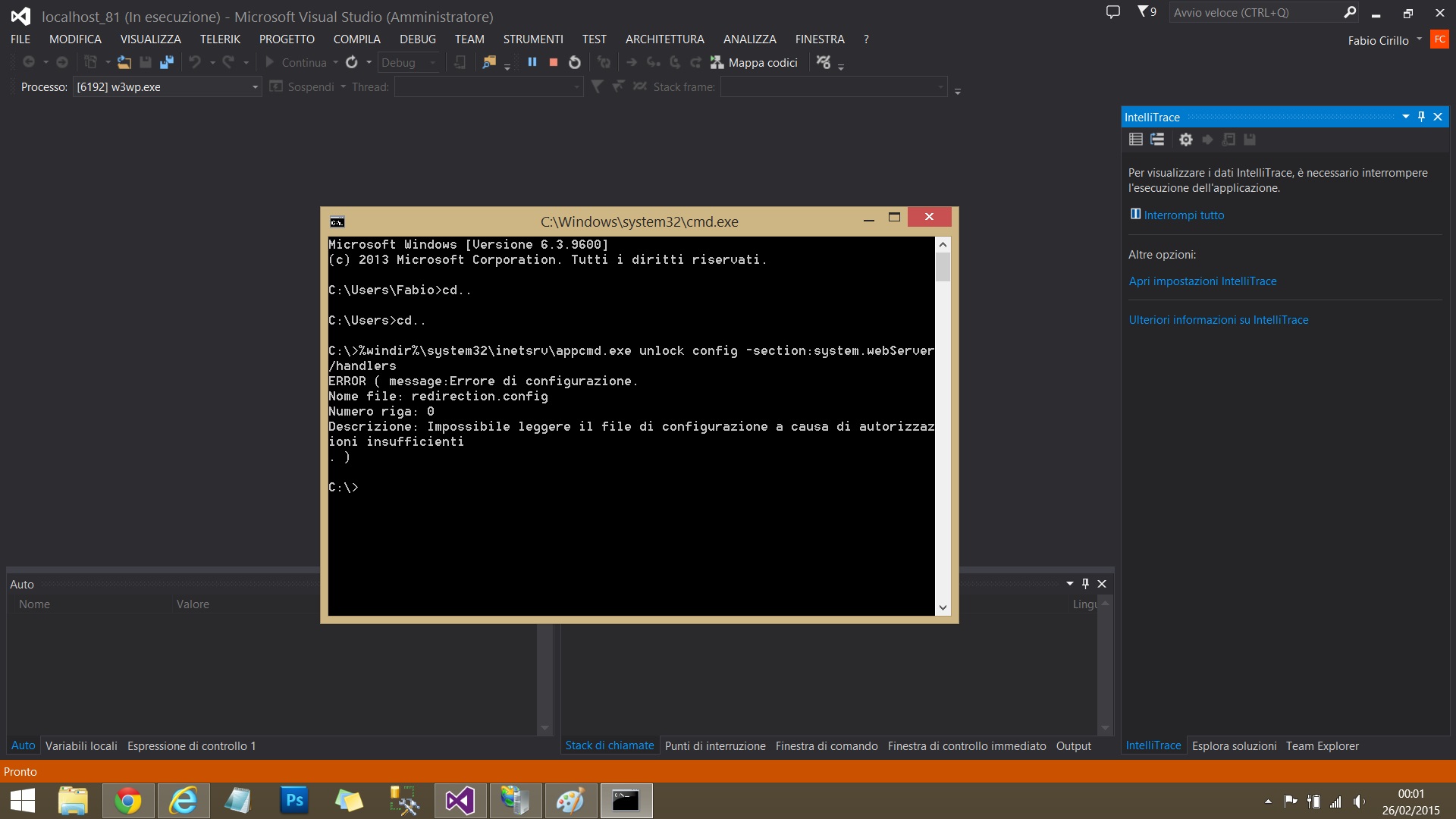Click the Browser Refresh circular arrow icon
The height and width of the screenshot is (819, 1456).
[352, 62]
